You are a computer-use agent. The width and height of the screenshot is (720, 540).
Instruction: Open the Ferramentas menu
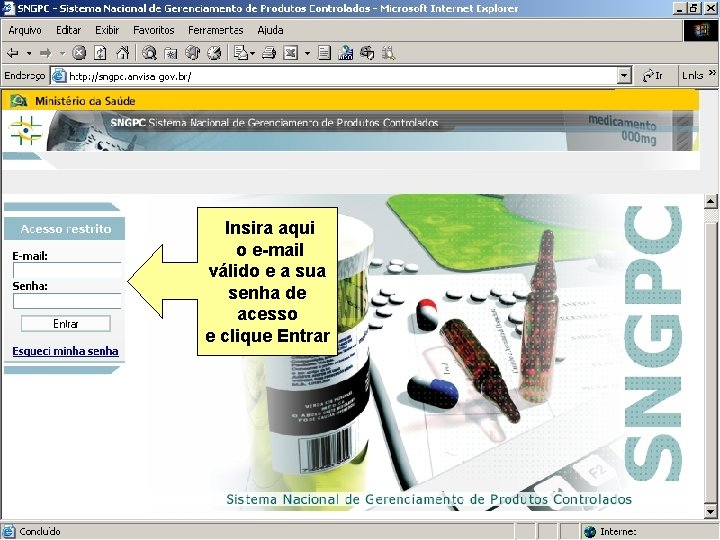point(215,30)
